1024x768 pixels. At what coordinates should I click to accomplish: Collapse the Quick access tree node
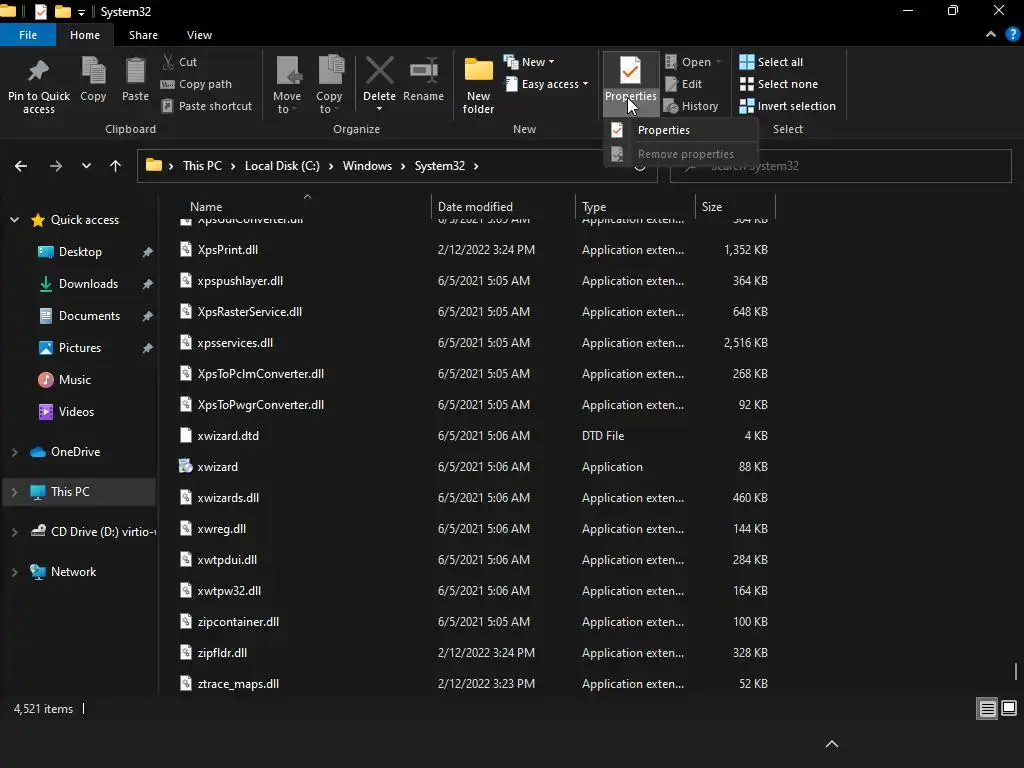pos(14,220)
